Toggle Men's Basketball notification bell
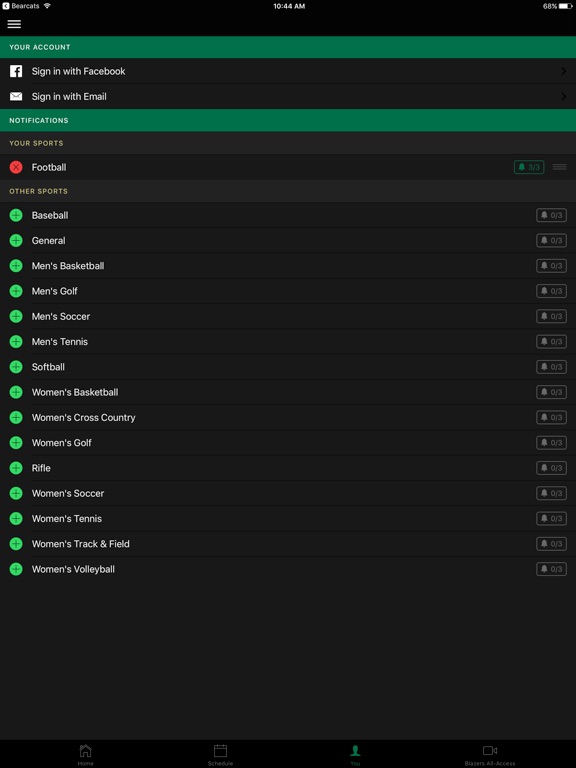The width and height of the screenshot is (576, 768). 552,266
